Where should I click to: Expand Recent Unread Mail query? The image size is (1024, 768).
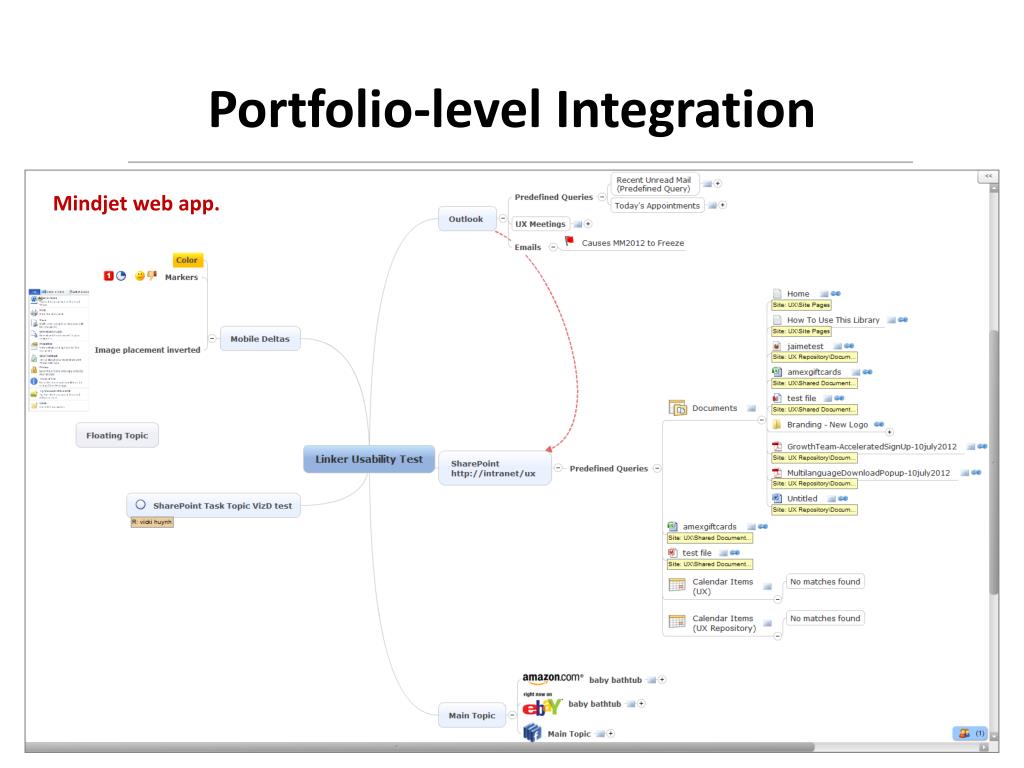(x=718, y=184)
